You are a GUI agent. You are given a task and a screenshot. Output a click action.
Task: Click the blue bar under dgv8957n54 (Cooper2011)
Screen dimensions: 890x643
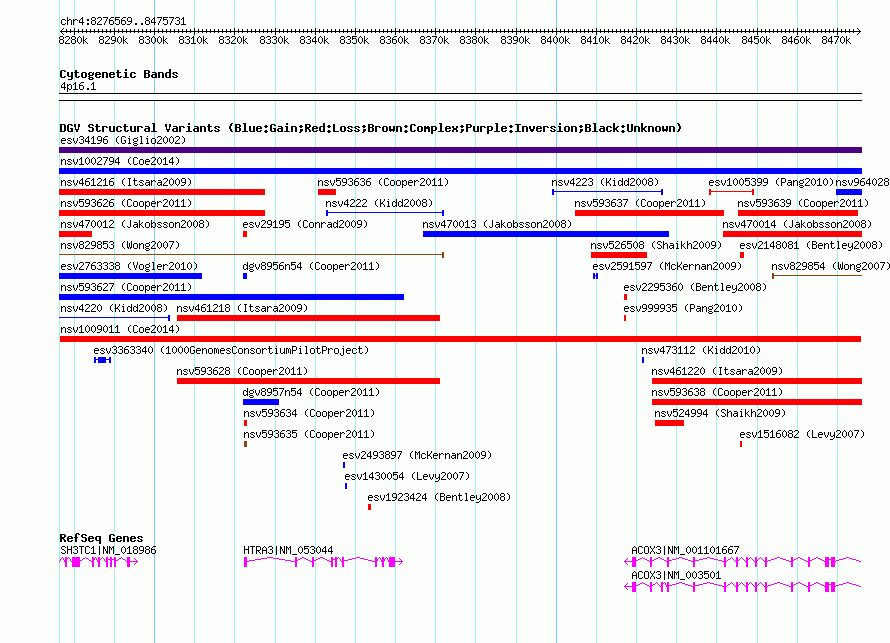coord(261,402)
